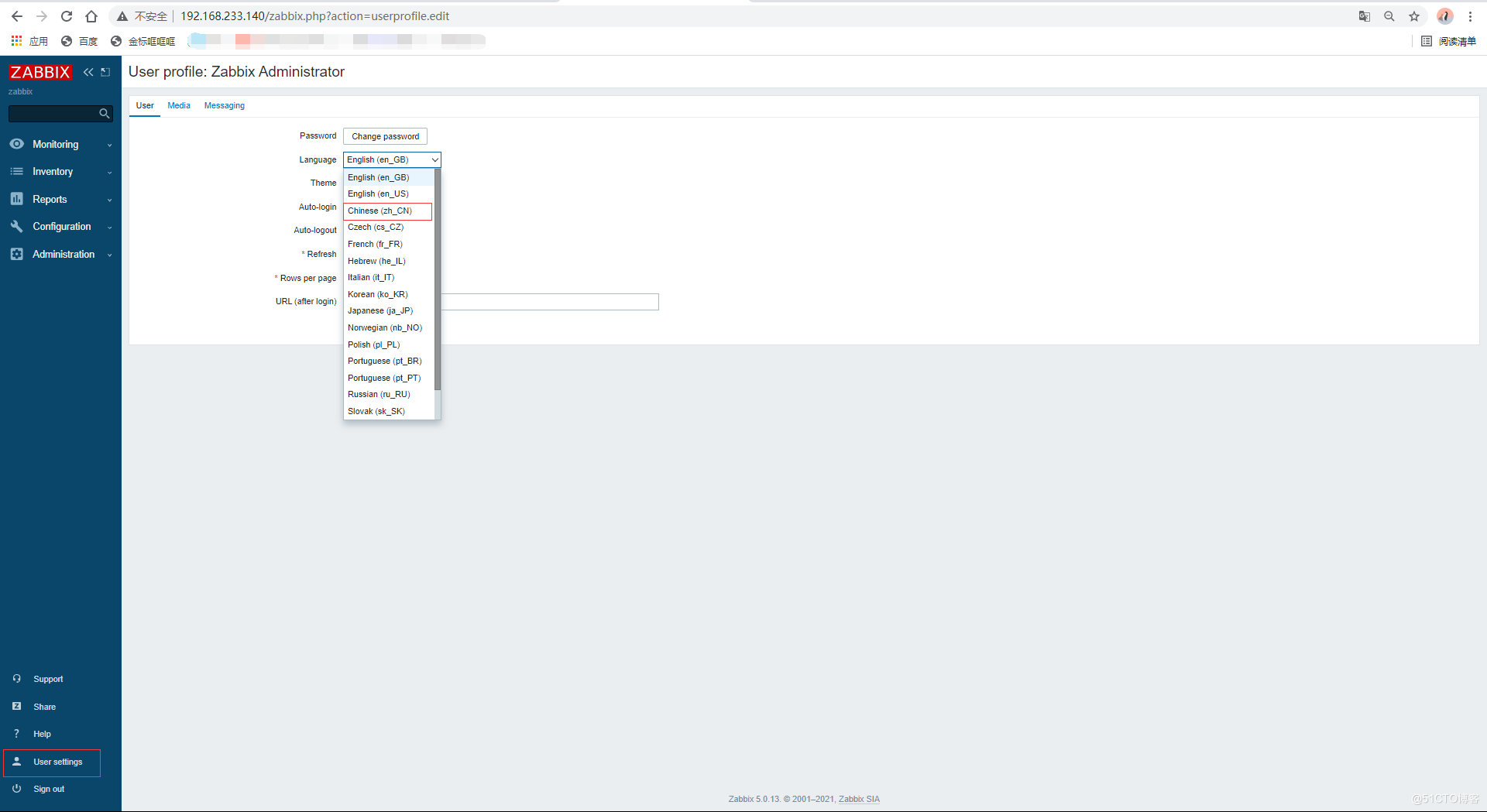
Task: Click the Help question mark icon
Action: tap(16, 734)
